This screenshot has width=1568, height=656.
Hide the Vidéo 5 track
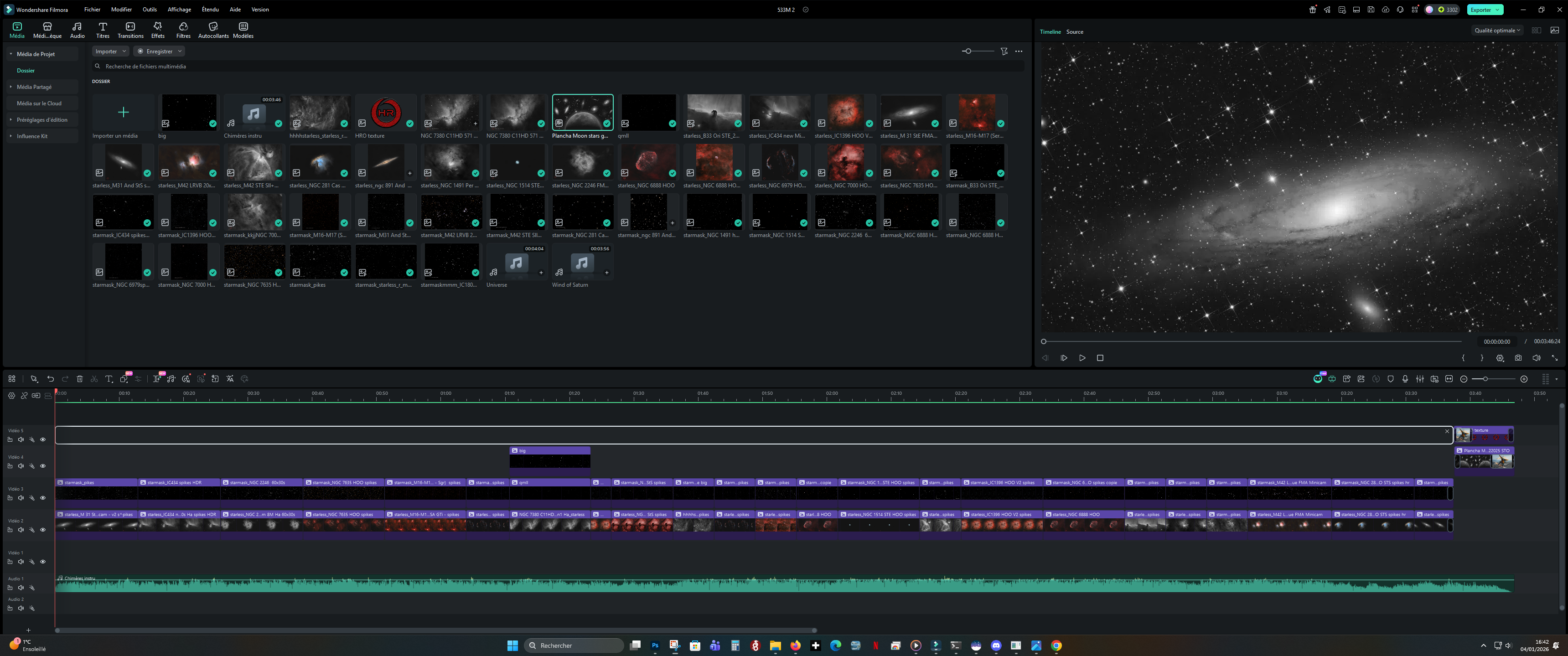[42, 439]
